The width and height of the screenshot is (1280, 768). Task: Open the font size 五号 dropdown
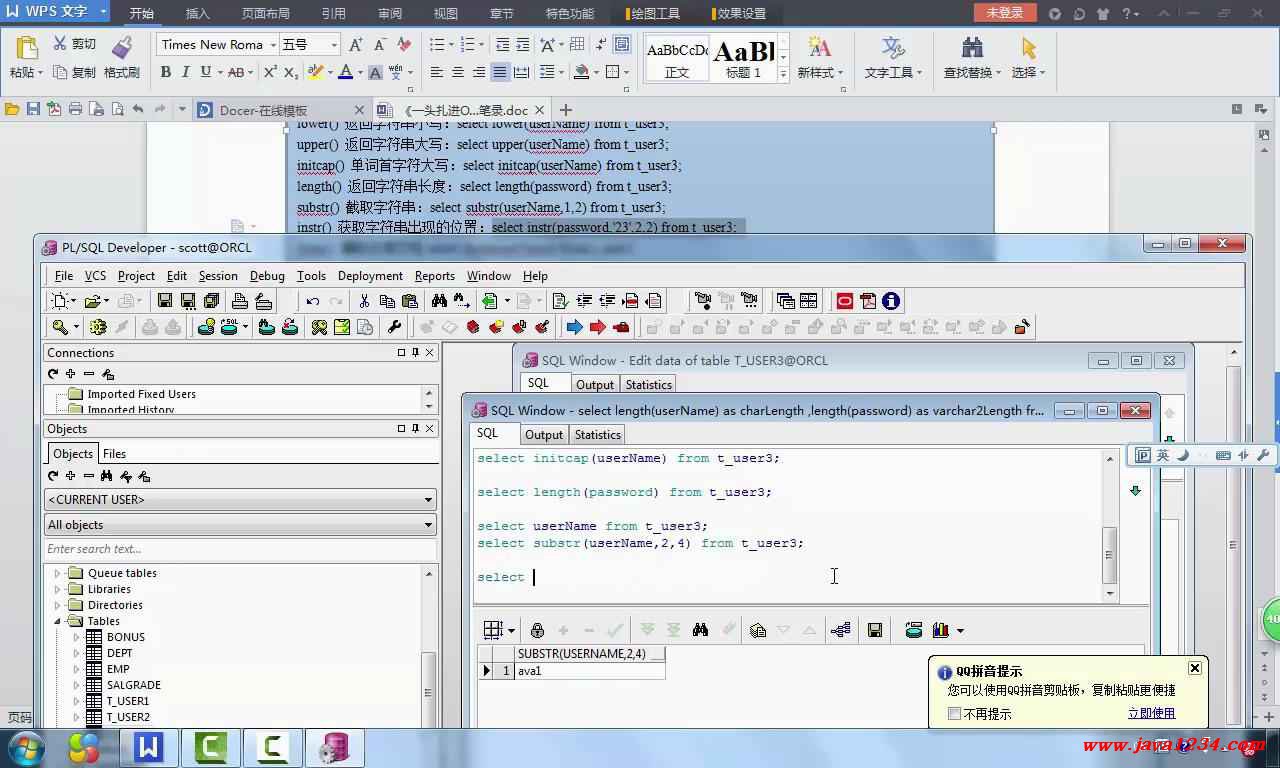334,44
